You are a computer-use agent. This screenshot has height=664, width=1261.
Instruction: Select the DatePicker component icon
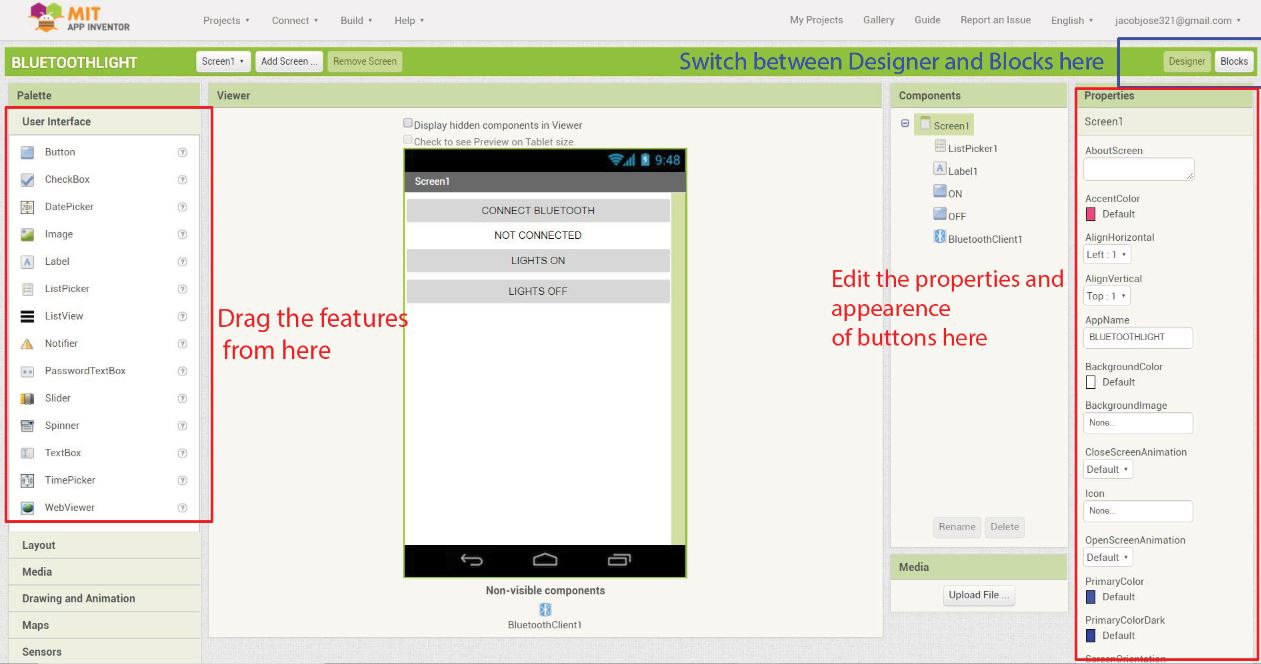(x=27, y=207)
